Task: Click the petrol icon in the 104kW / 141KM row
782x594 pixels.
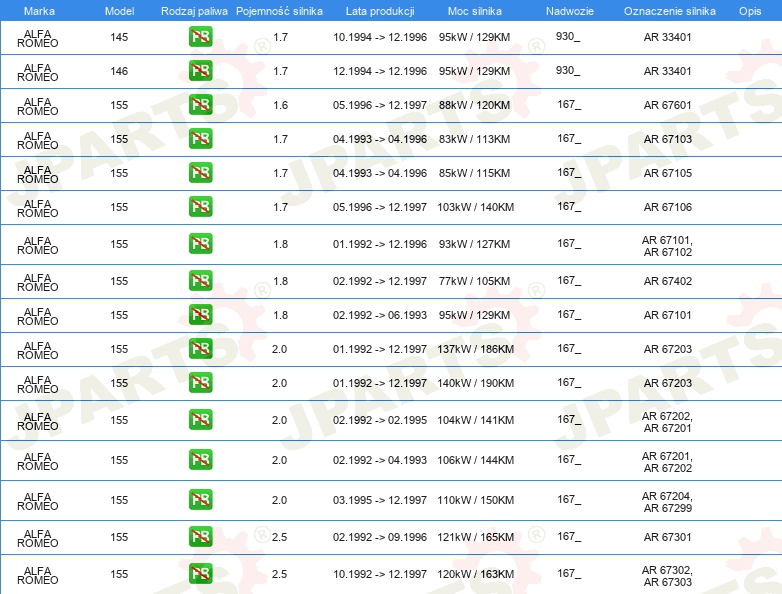Action: pos(200,419)
